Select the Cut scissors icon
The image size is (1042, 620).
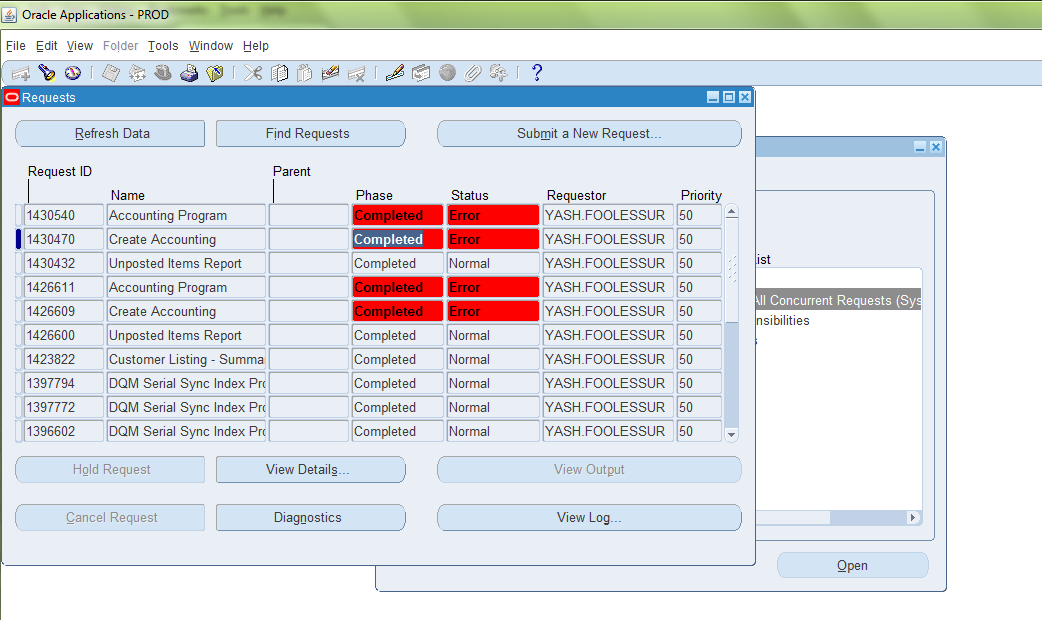tap(254, 73)
